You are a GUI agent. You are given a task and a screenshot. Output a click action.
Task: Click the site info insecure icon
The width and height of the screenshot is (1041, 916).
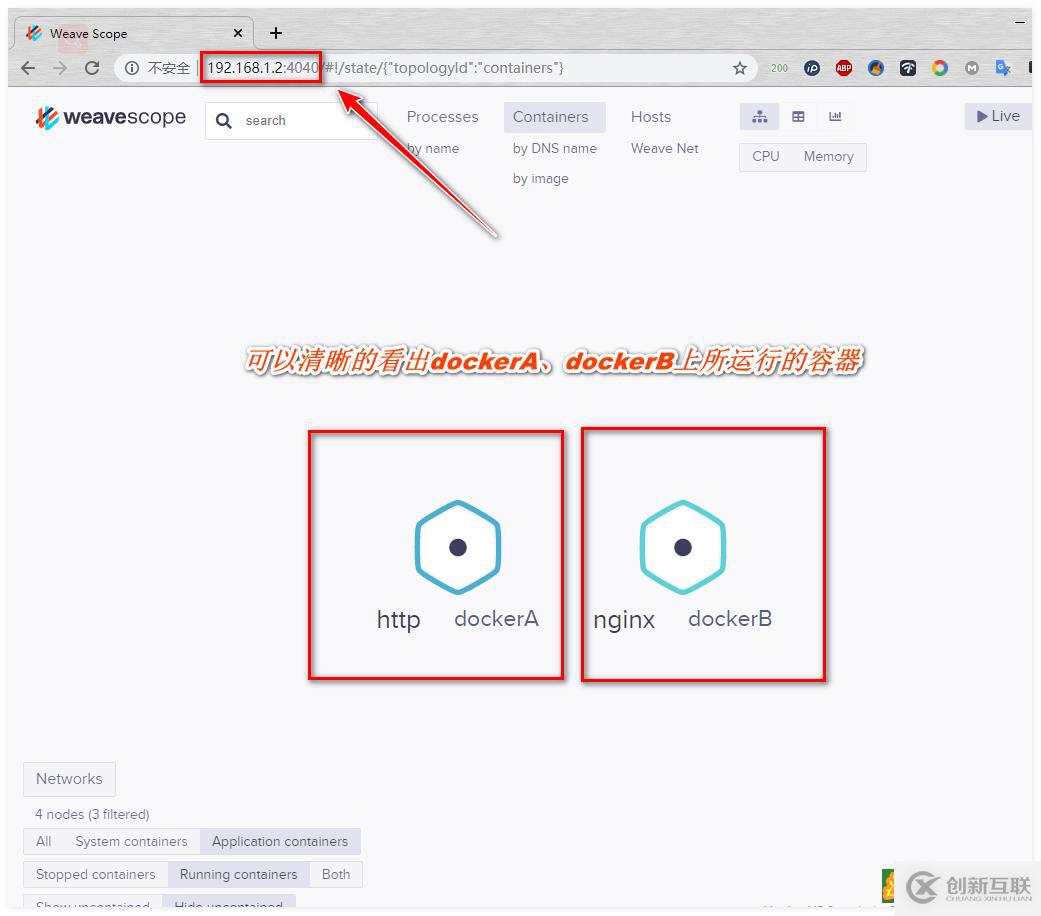(132, 68)
